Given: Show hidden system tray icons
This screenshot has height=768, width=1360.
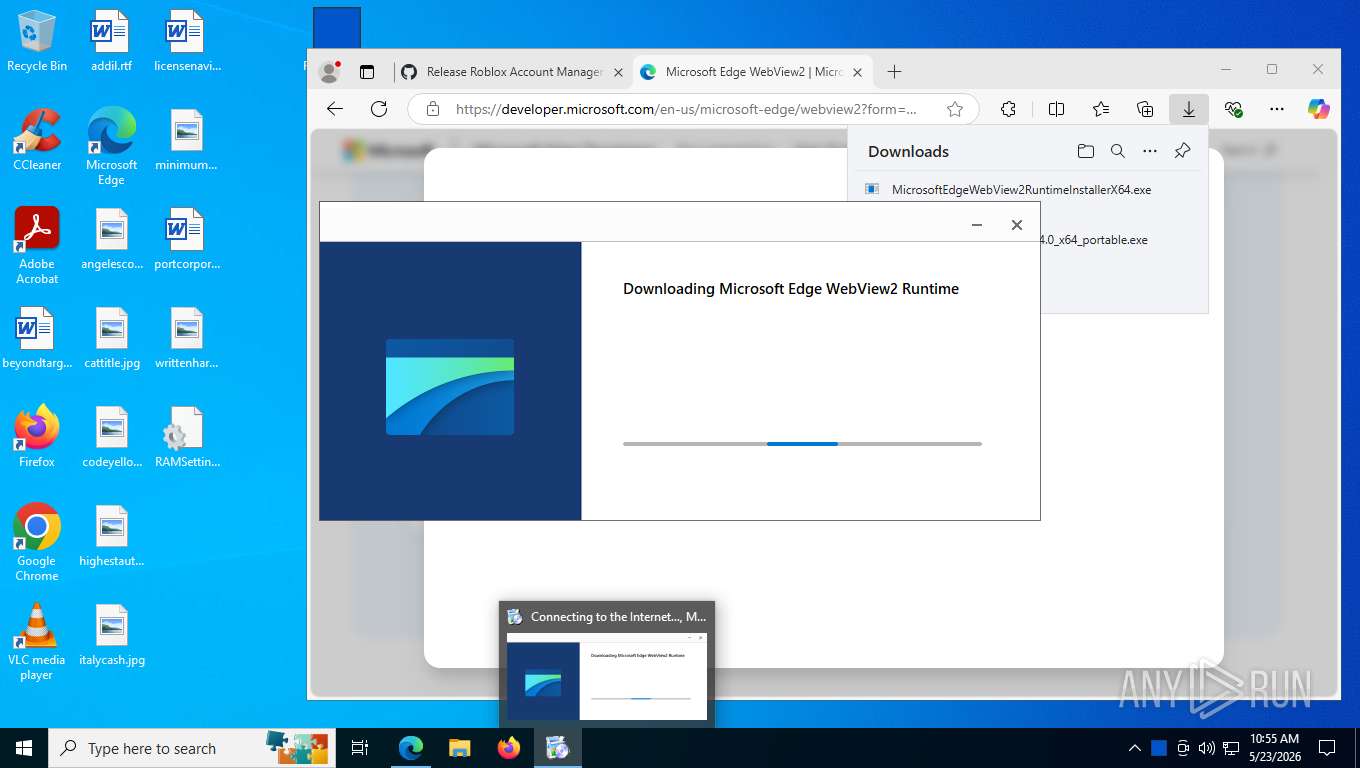Looking at the screenshot, I should [x=1135, y=748].
